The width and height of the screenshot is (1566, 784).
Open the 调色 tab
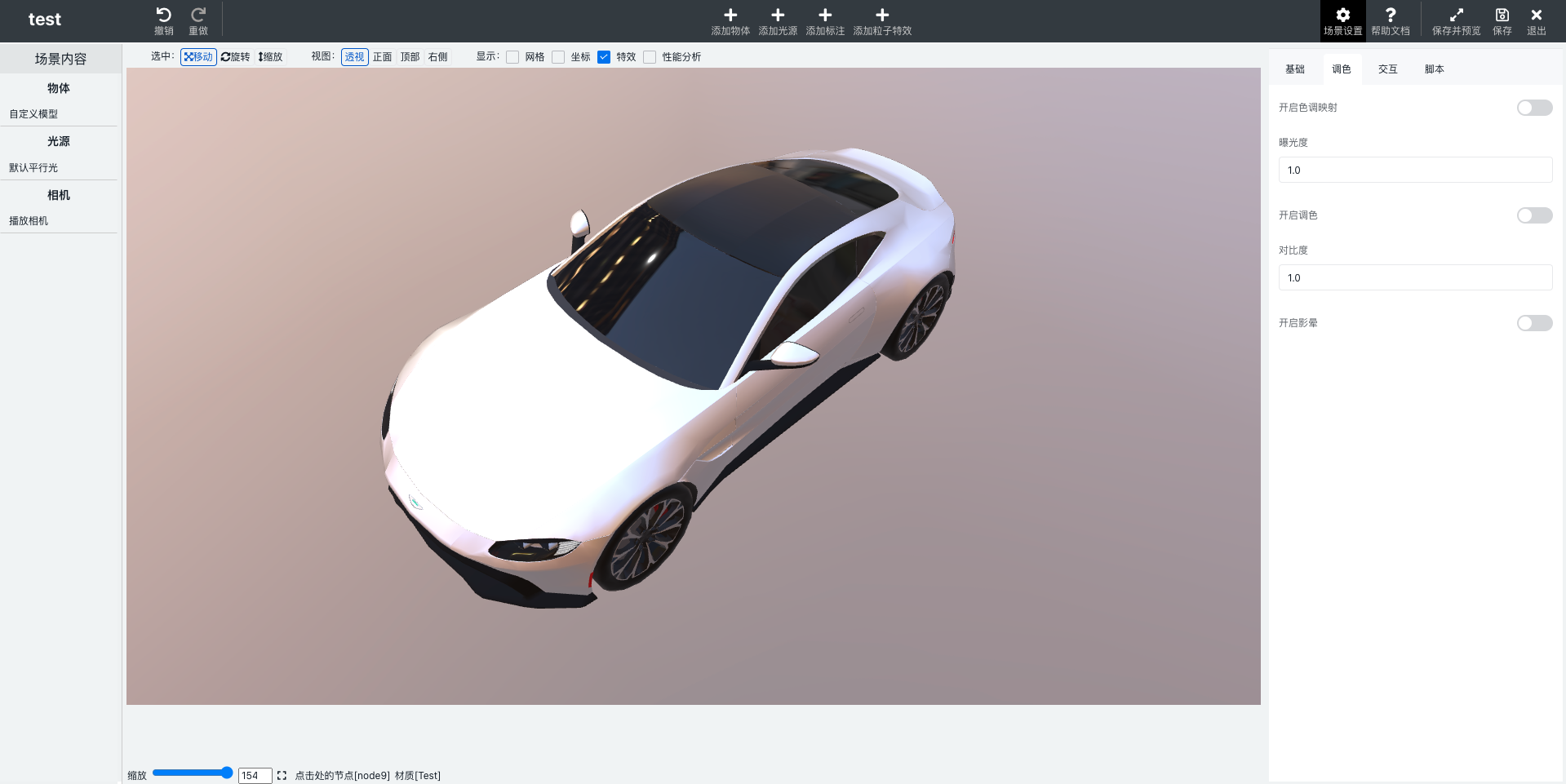(x=1342, y=69)
